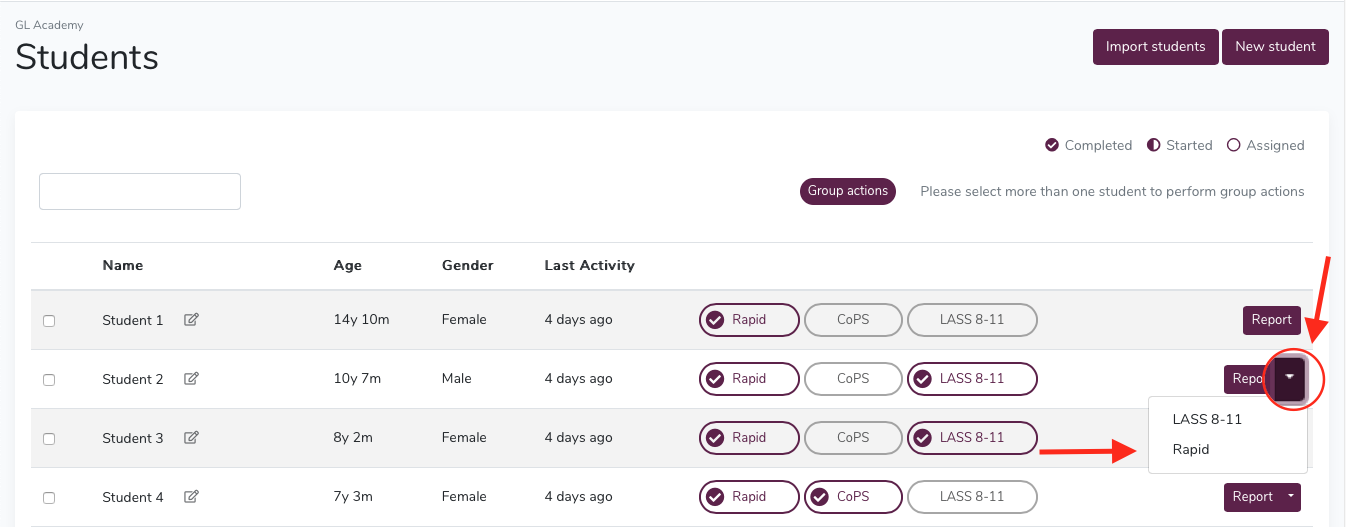
Task: Open Student 2's completed LASS 8-11 badge
Action: 972,379
